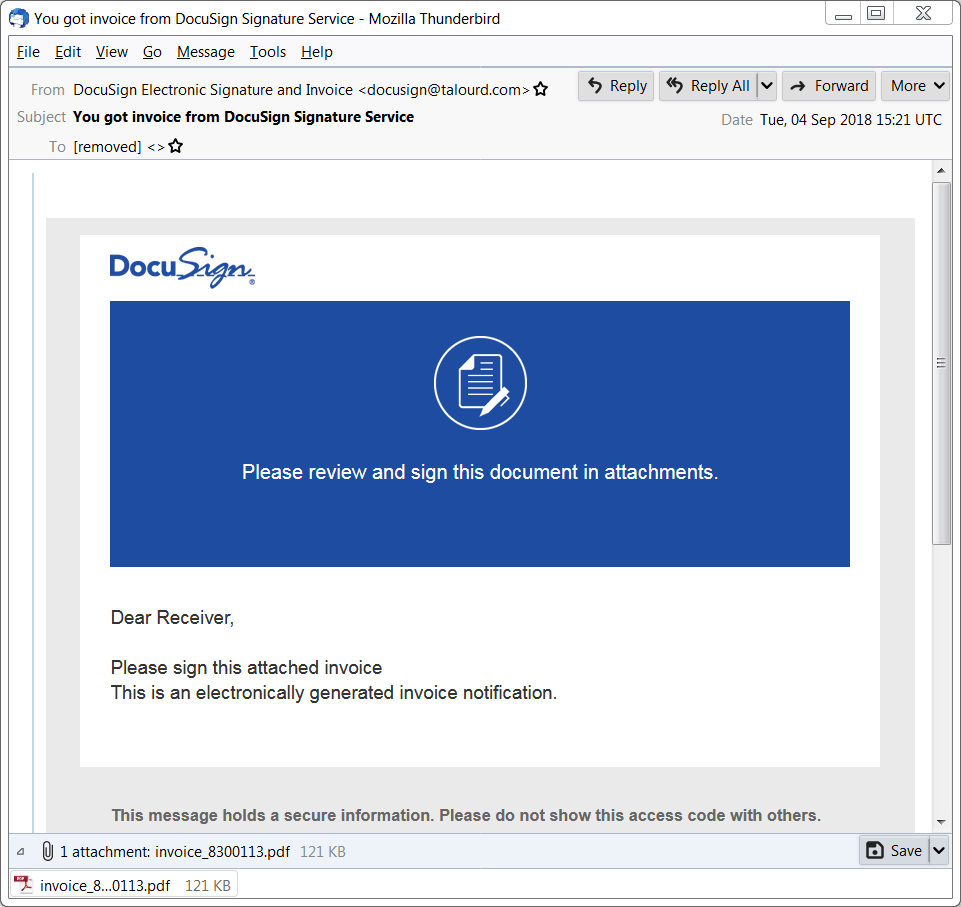Open the Go menu
Image resolution: width=961 pixels, height=907 pixels.
[x=152, y=52]
